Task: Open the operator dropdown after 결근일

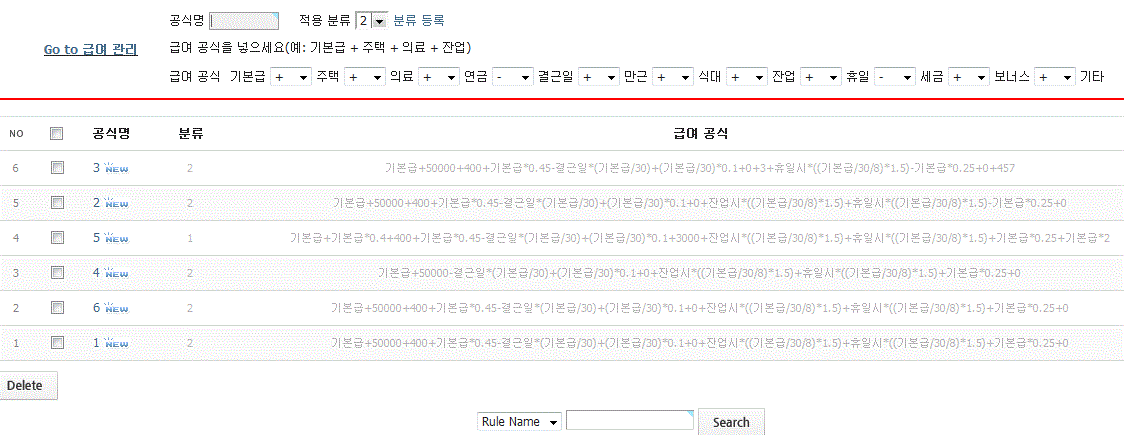Action: (x=599, y=77)
